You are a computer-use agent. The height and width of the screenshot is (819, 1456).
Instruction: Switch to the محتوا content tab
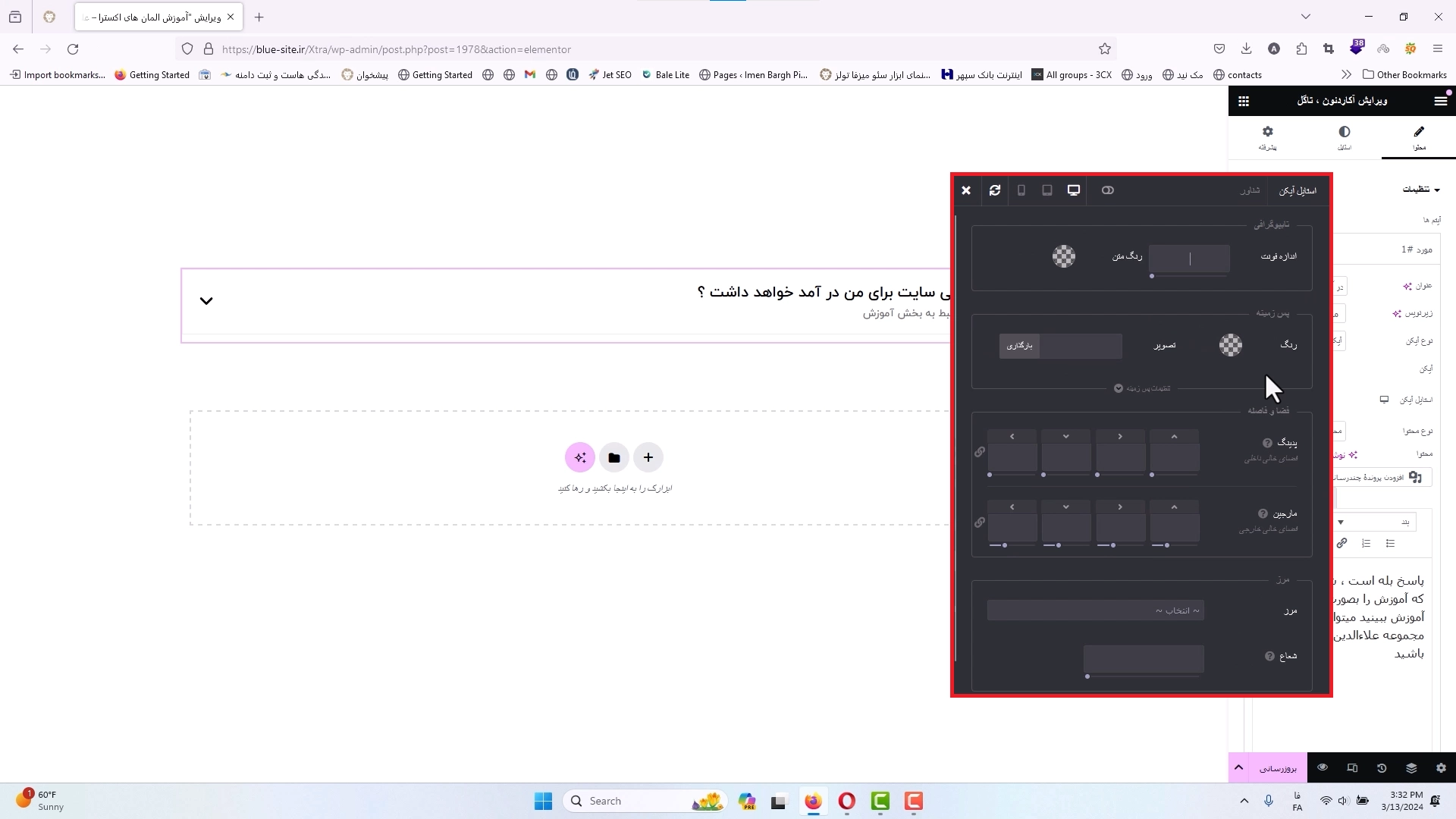coord(1419,137)
